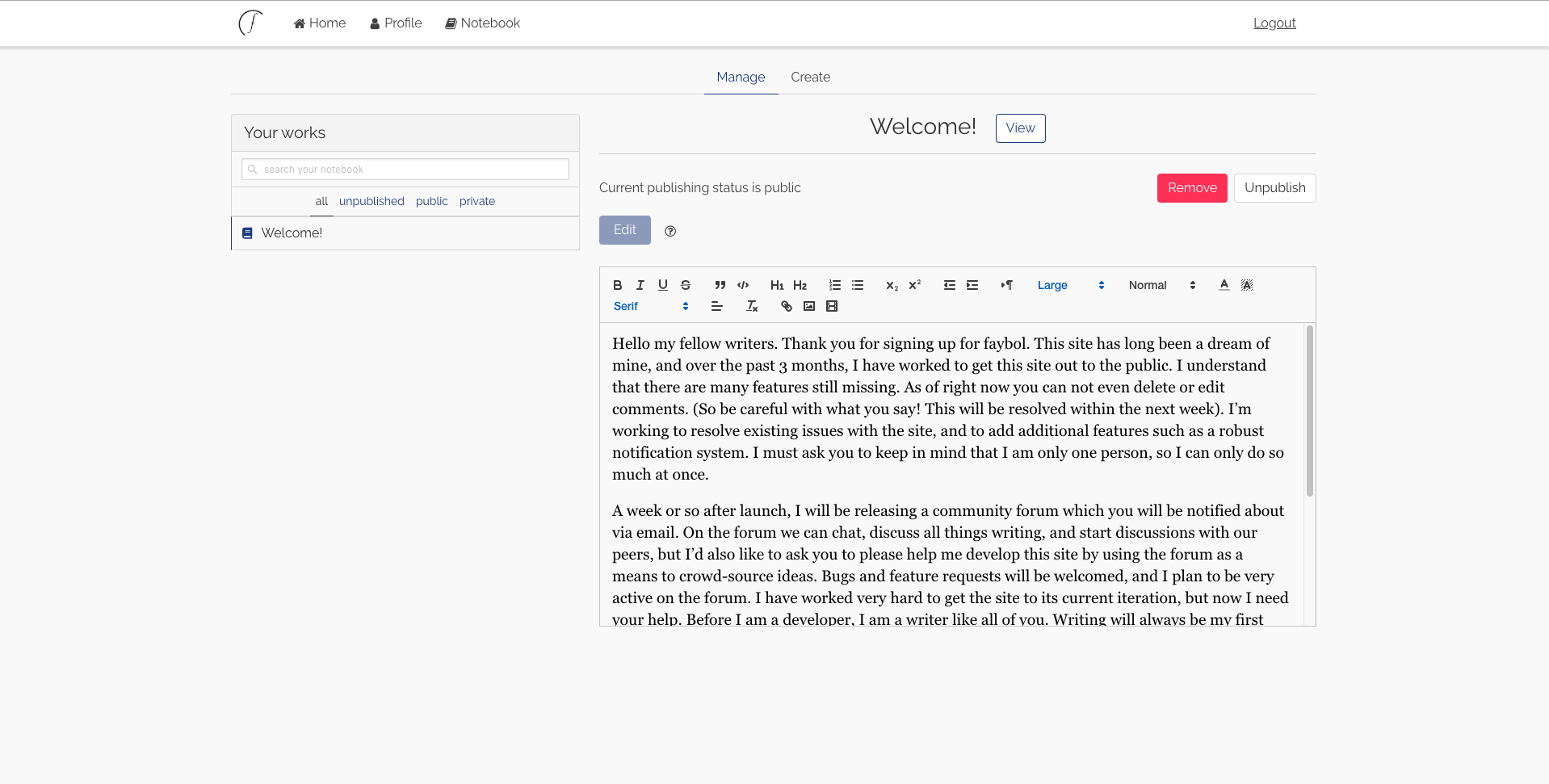
Task: Focus the search your notebook field
Action: click(405, 169)
